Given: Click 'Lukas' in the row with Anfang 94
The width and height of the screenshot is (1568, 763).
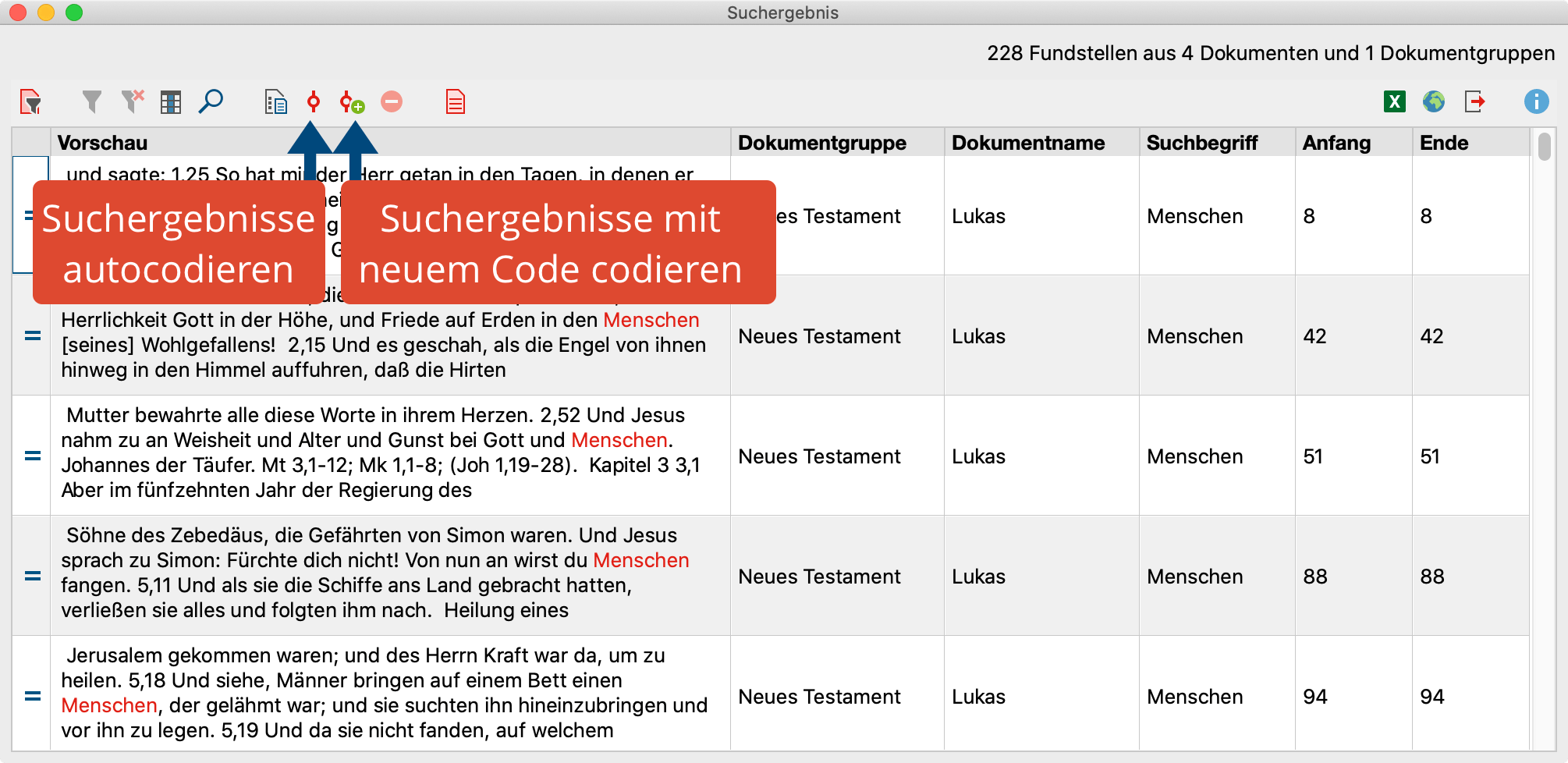Looking at the screenshot, I should pos(978,697).
